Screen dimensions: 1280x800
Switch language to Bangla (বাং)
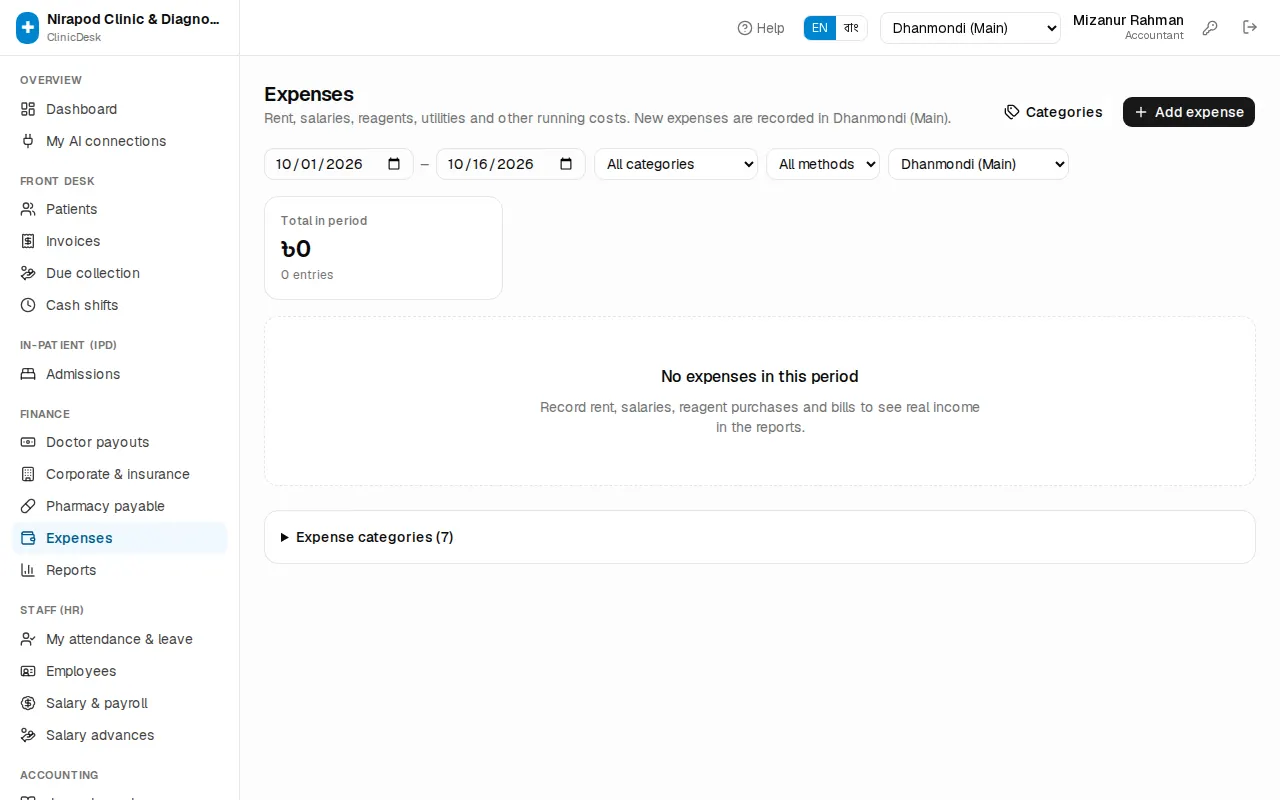click(x=851, y=28)
